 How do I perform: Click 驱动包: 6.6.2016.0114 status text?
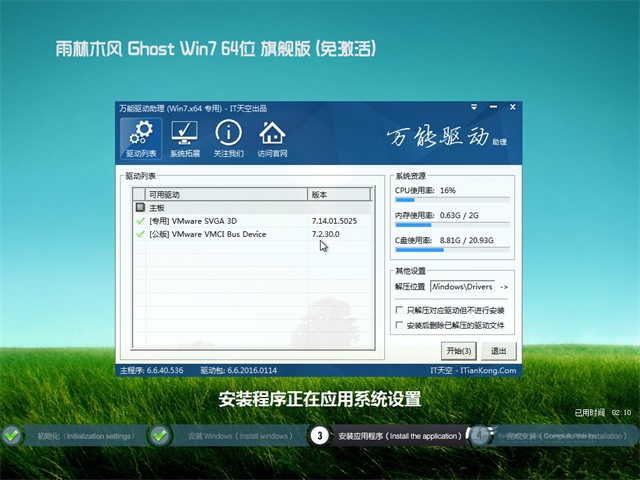click(x=238, y=371)
